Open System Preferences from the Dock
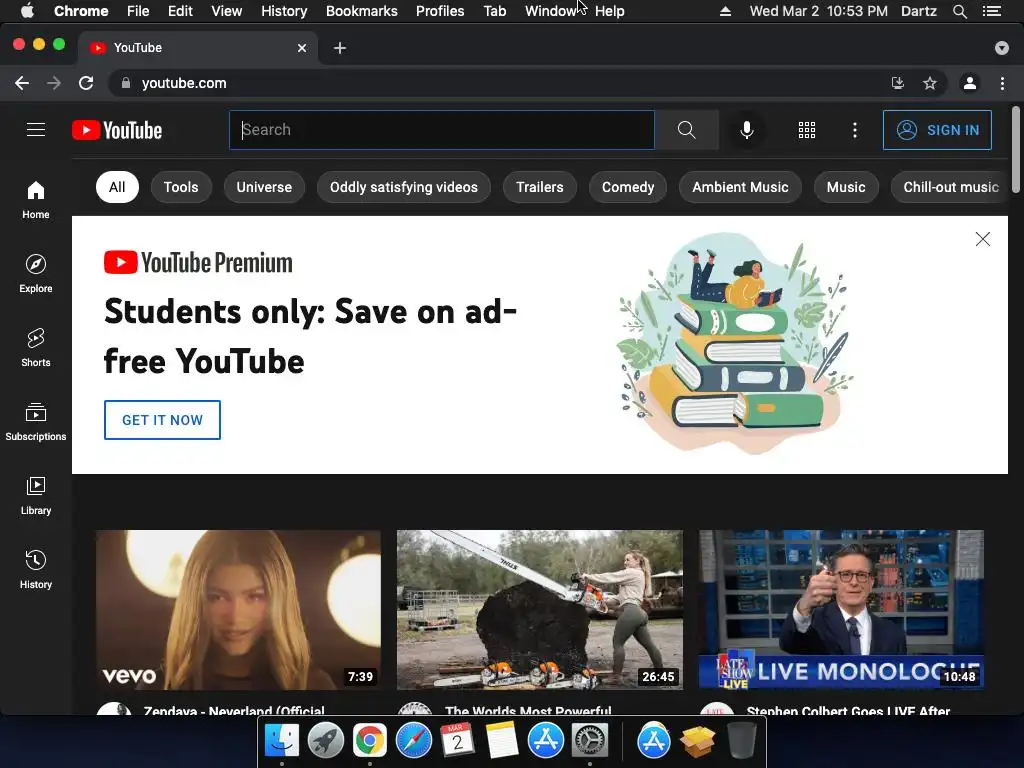1024x768 pixels. point(590,741)
